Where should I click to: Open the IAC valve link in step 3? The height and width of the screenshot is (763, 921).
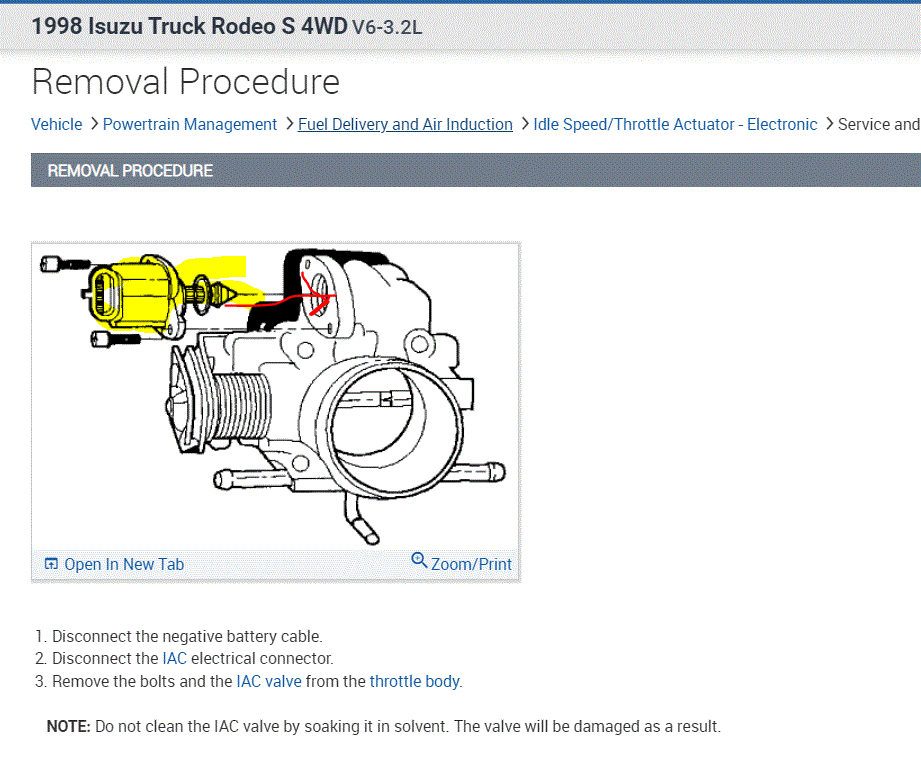pos(269,681)
